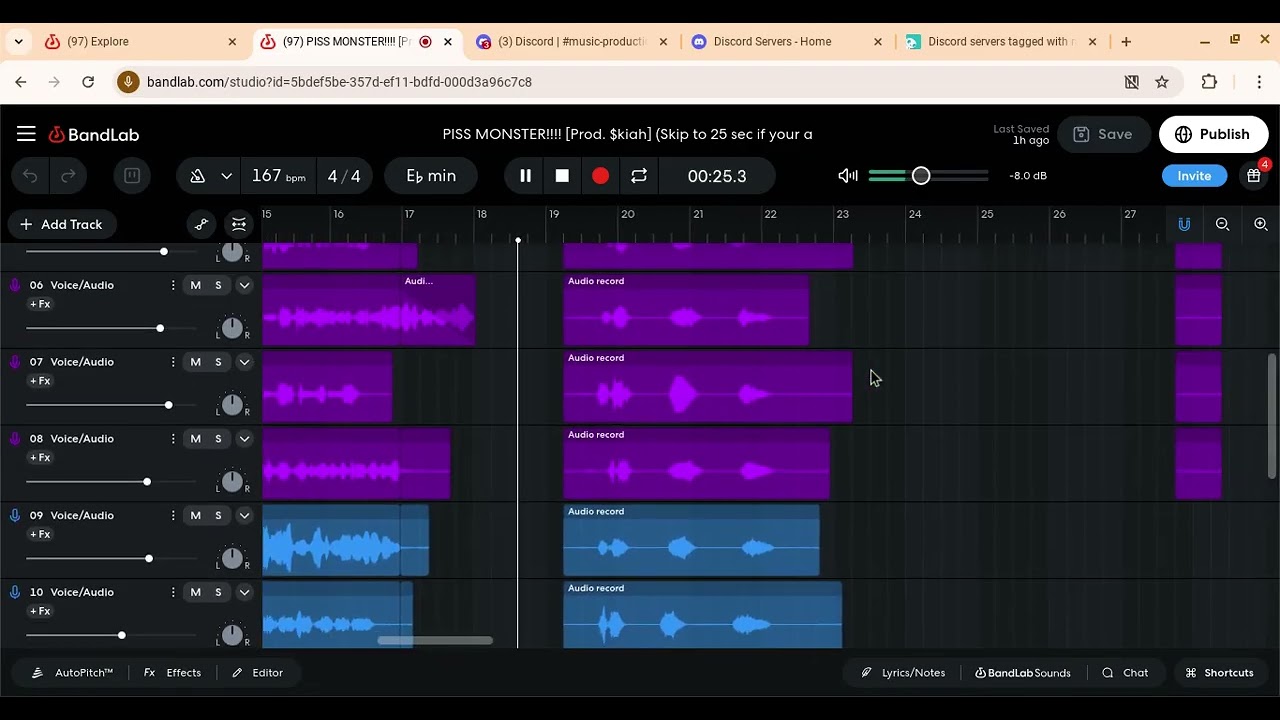Expand track 07 options chevron
Screen dimensions: 1280x720
[243, 362]
